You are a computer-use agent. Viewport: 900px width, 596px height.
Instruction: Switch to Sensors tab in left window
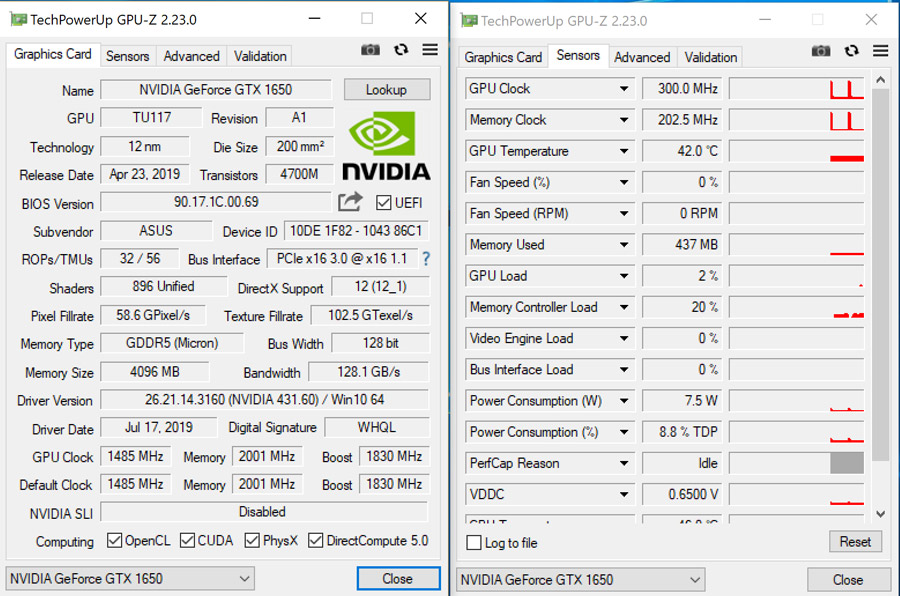click(x=127, y=56)
